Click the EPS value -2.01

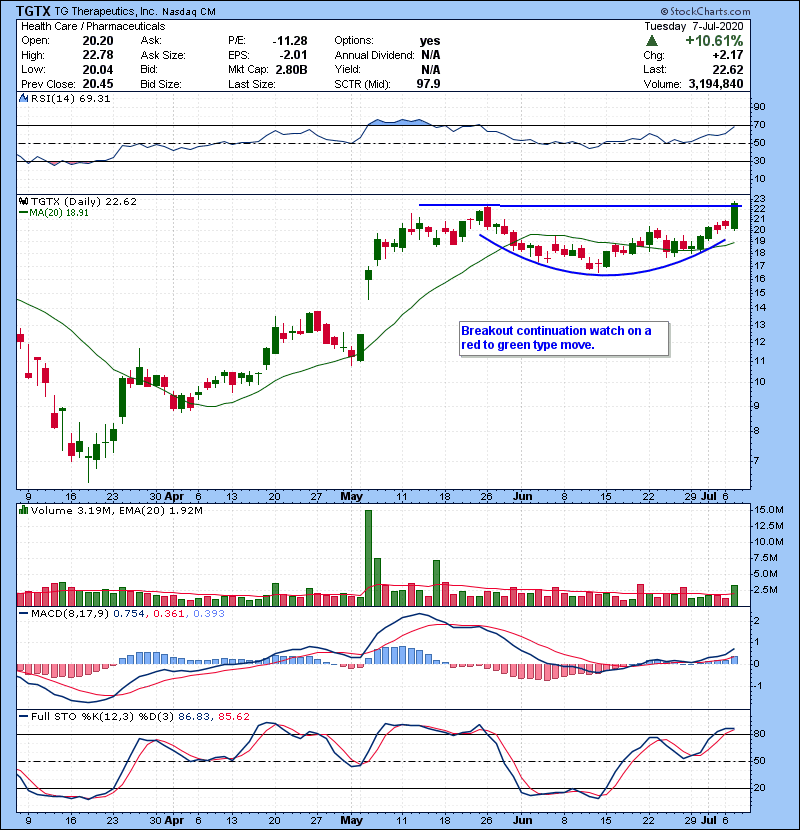(x=293, y=55)
